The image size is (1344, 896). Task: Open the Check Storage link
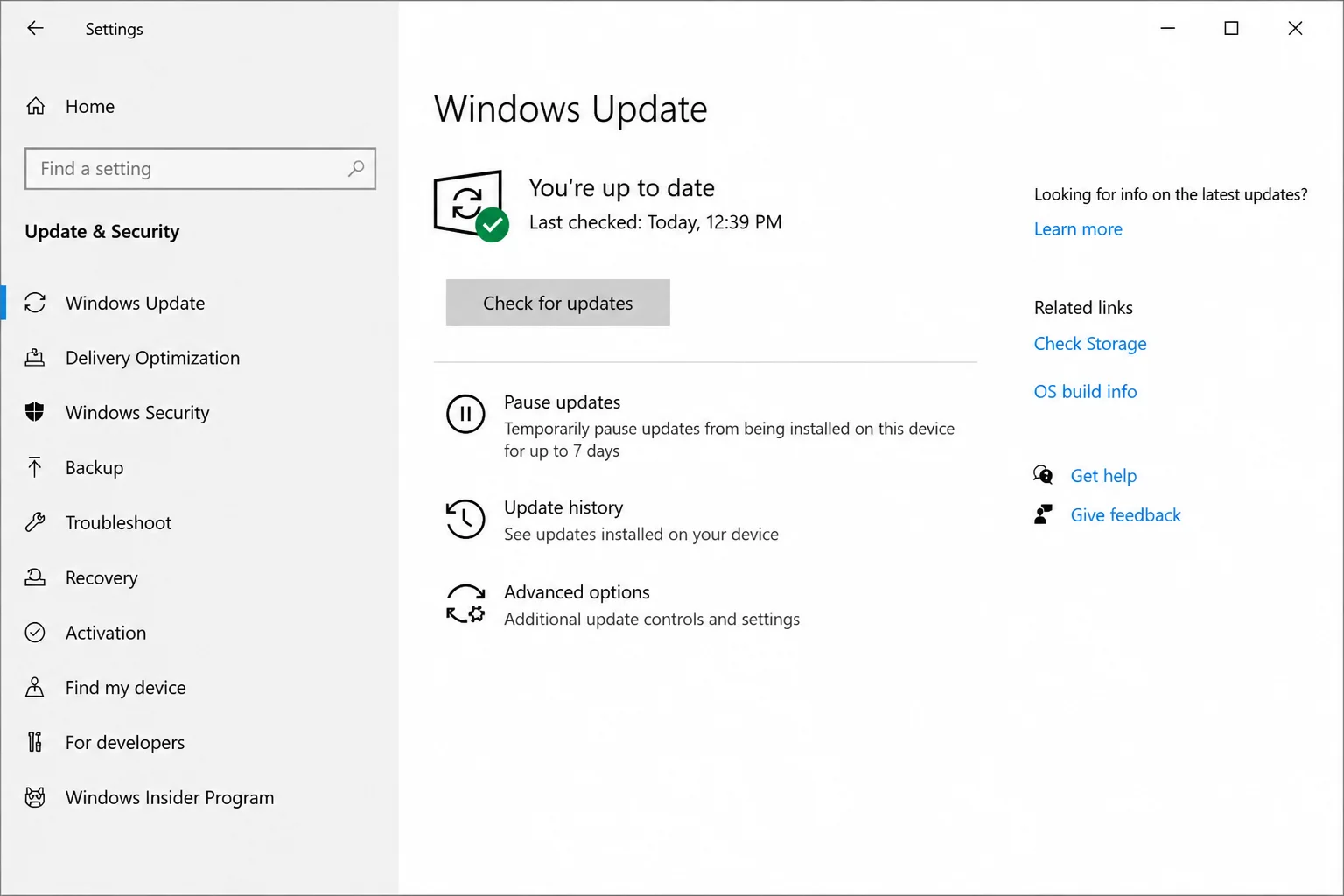1090,344
